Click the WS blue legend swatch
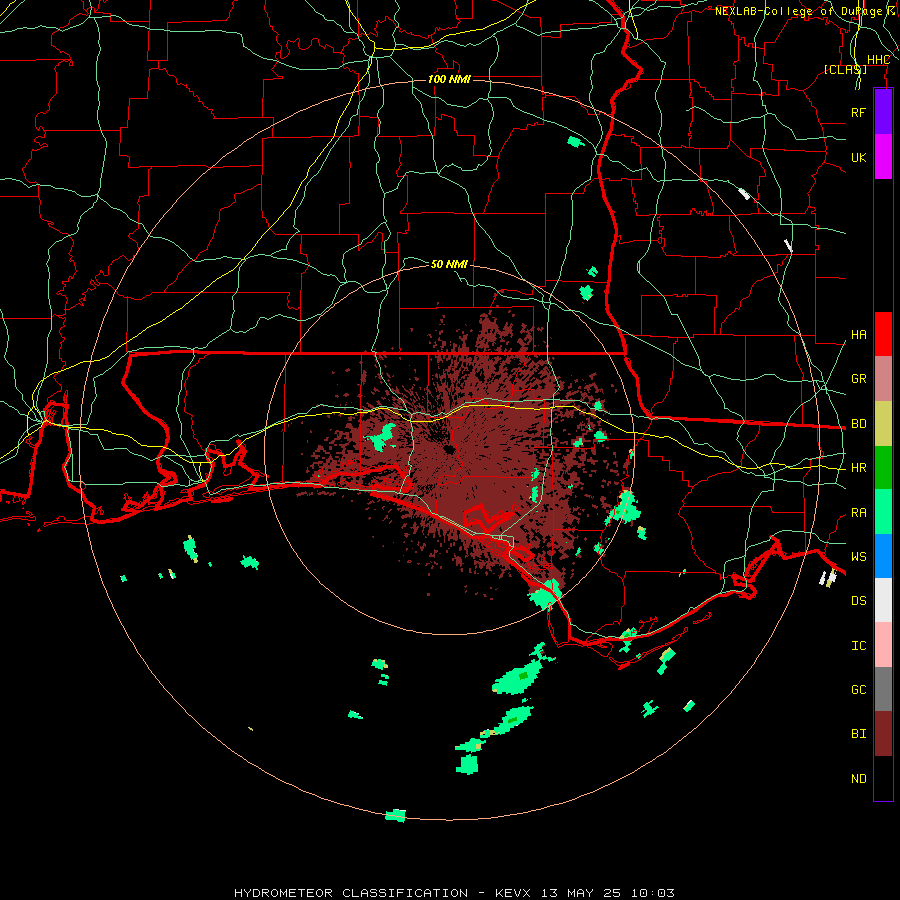Viewport: 900px width, 900px height. pyautogui.click(x=883, y=556)
